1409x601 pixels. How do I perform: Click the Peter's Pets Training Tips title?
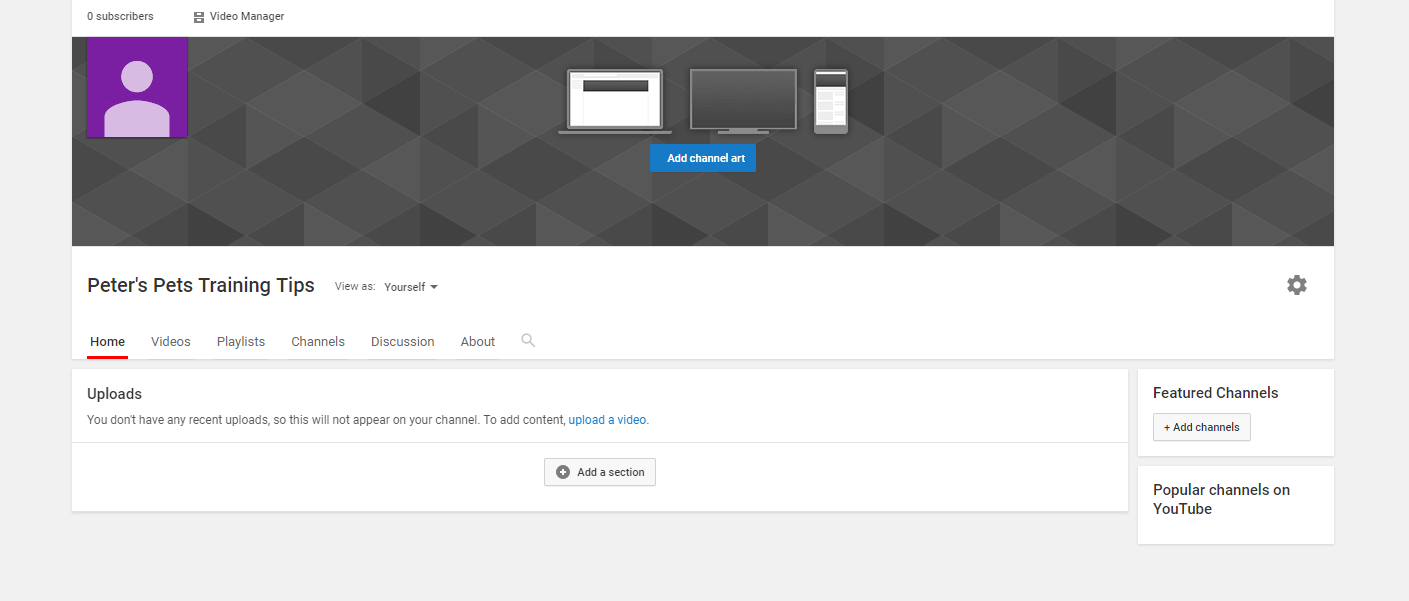[201, 286]
